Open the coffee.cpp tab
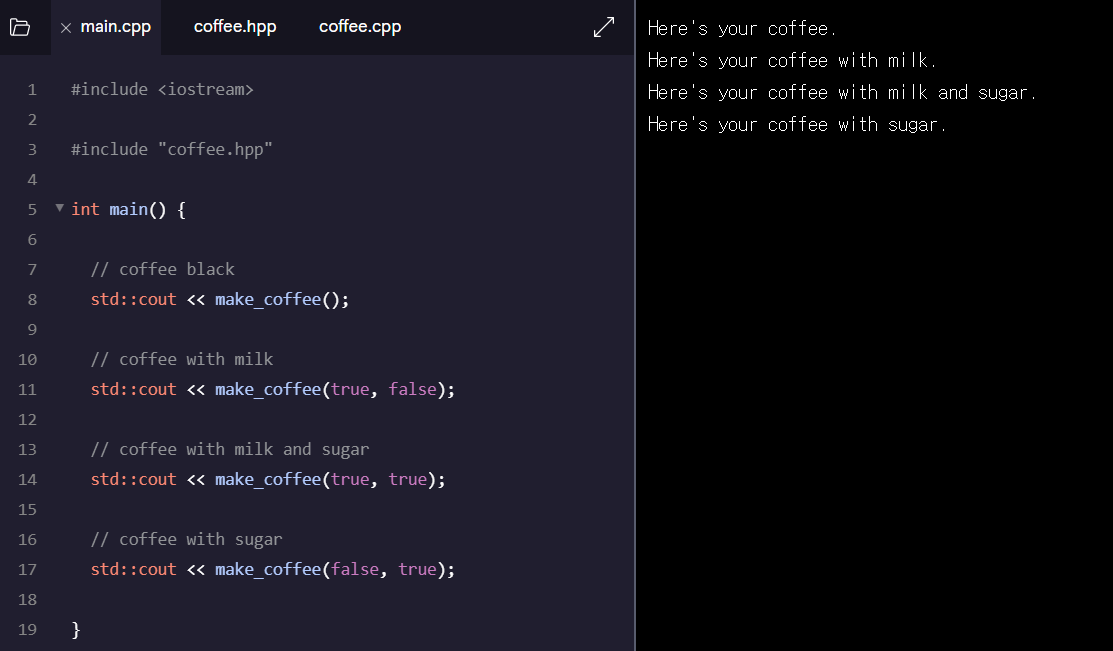1113x651 pixels. 360,27
